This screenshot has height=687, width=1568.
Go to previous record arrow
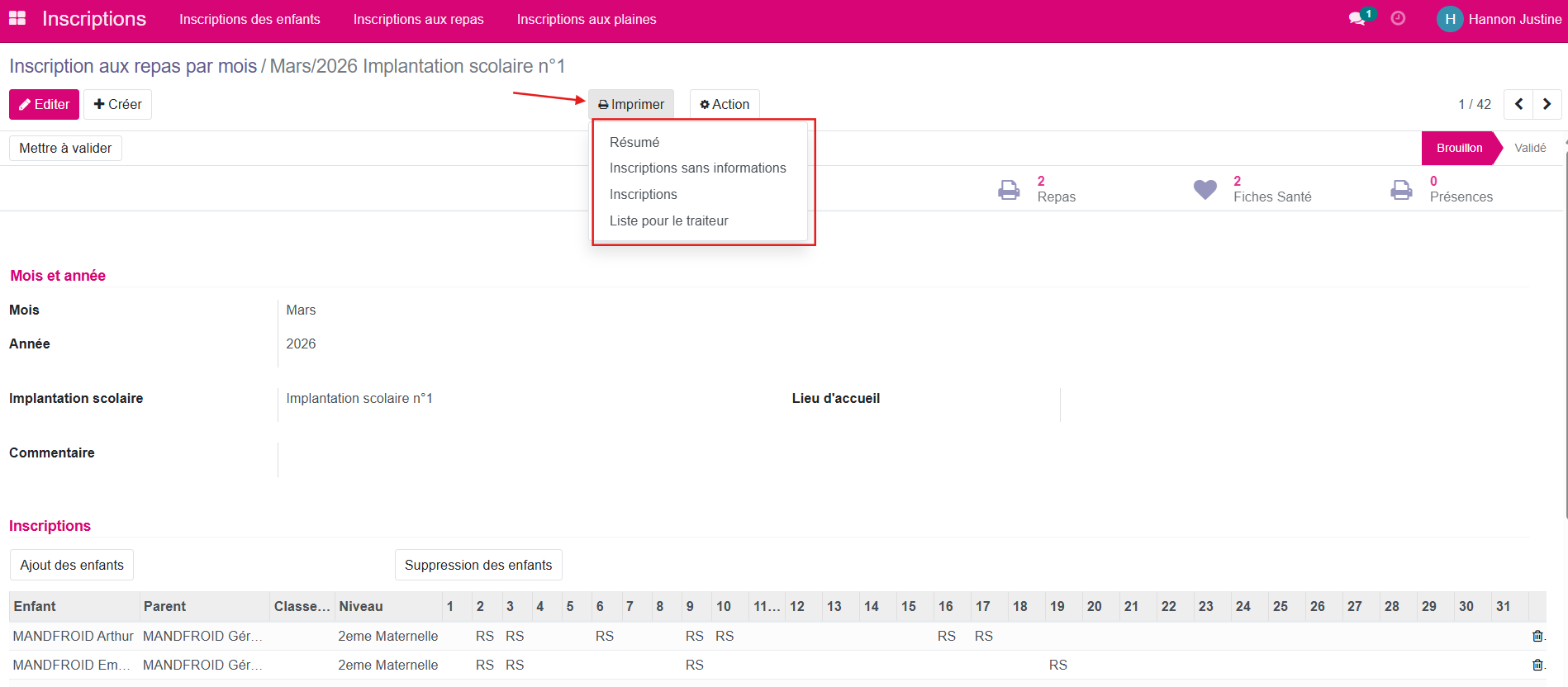pos(1518,104)
